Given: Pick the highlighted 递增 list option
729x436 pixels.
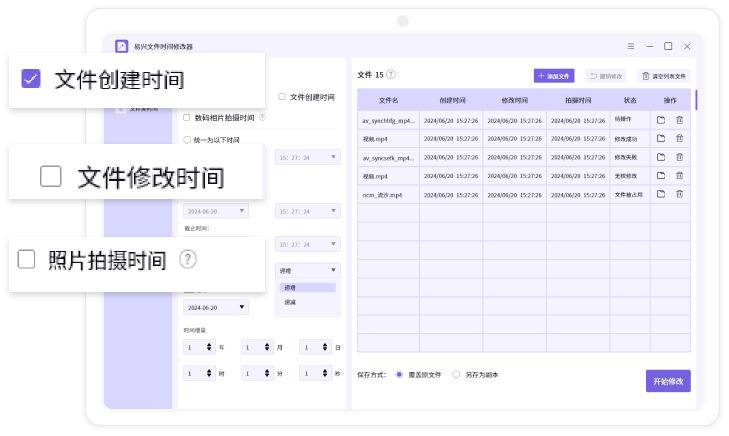Looking at the screenshot, I should pyautogui.click(x=290, y=287).
